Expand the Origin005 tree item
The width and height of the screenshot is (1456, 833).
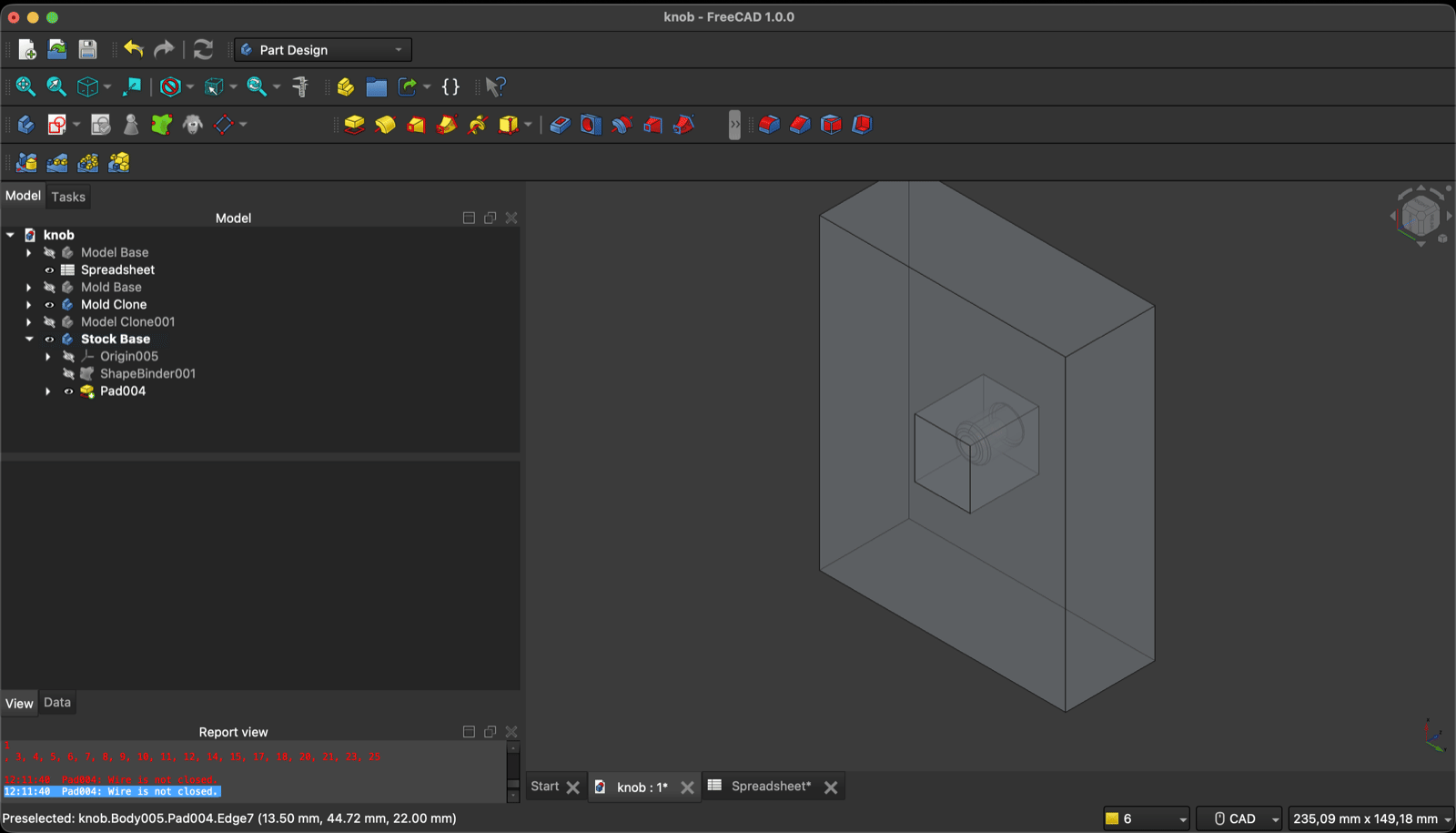coord(48,356)
